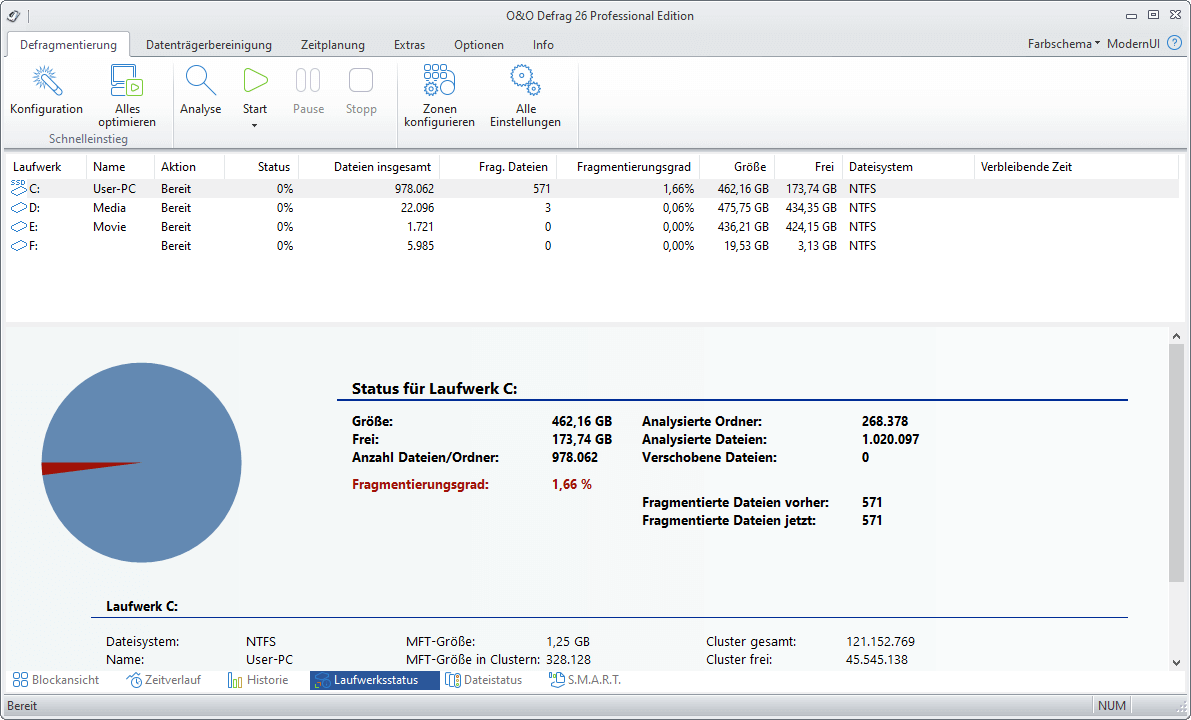Select ModernUI style option
This screenshot has height=720, width=1191.
click(x=1133, y=44)
